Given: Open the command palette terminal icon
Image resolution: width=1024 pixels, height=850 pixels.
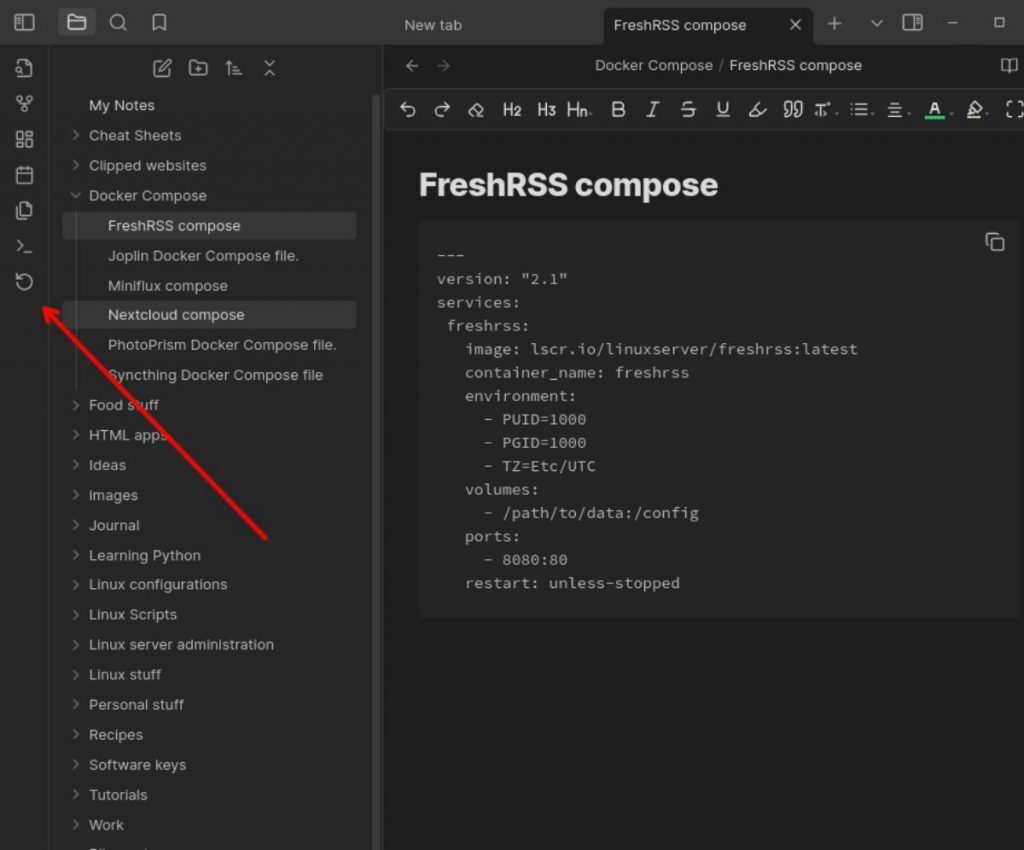Looking at the screenshot, I should pos(25,246).
